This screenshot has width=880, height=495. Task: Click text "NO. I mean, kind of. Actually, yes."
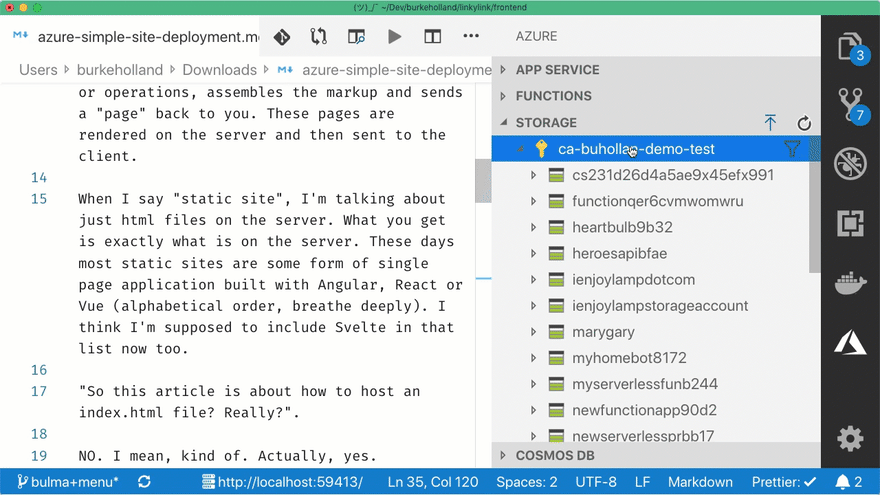click(x=227, y=456)
